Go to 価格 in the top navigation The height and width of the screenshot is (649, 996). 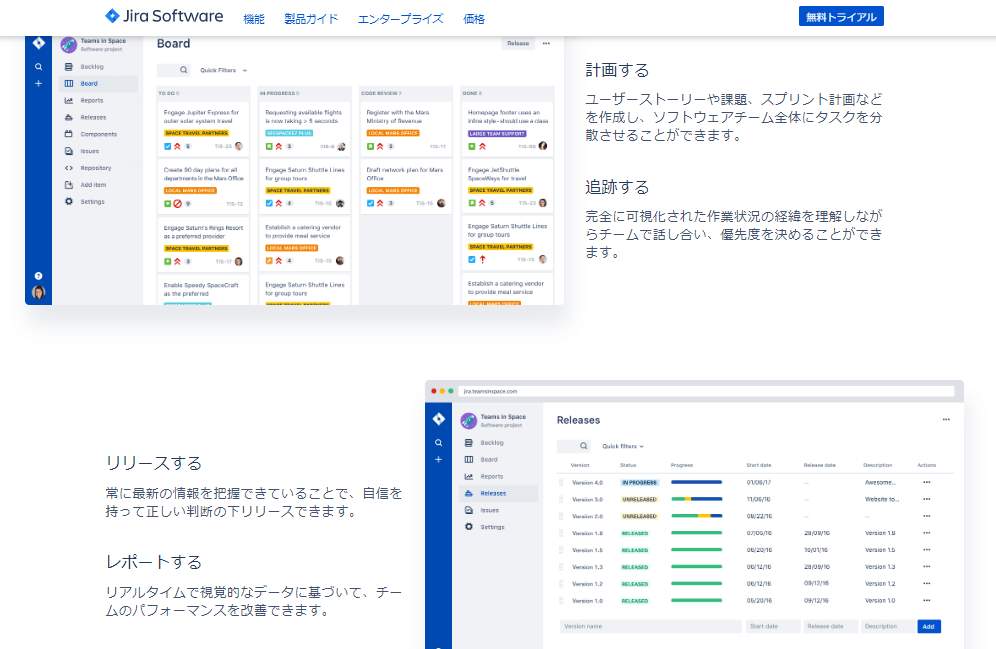(x=474, y=19)
